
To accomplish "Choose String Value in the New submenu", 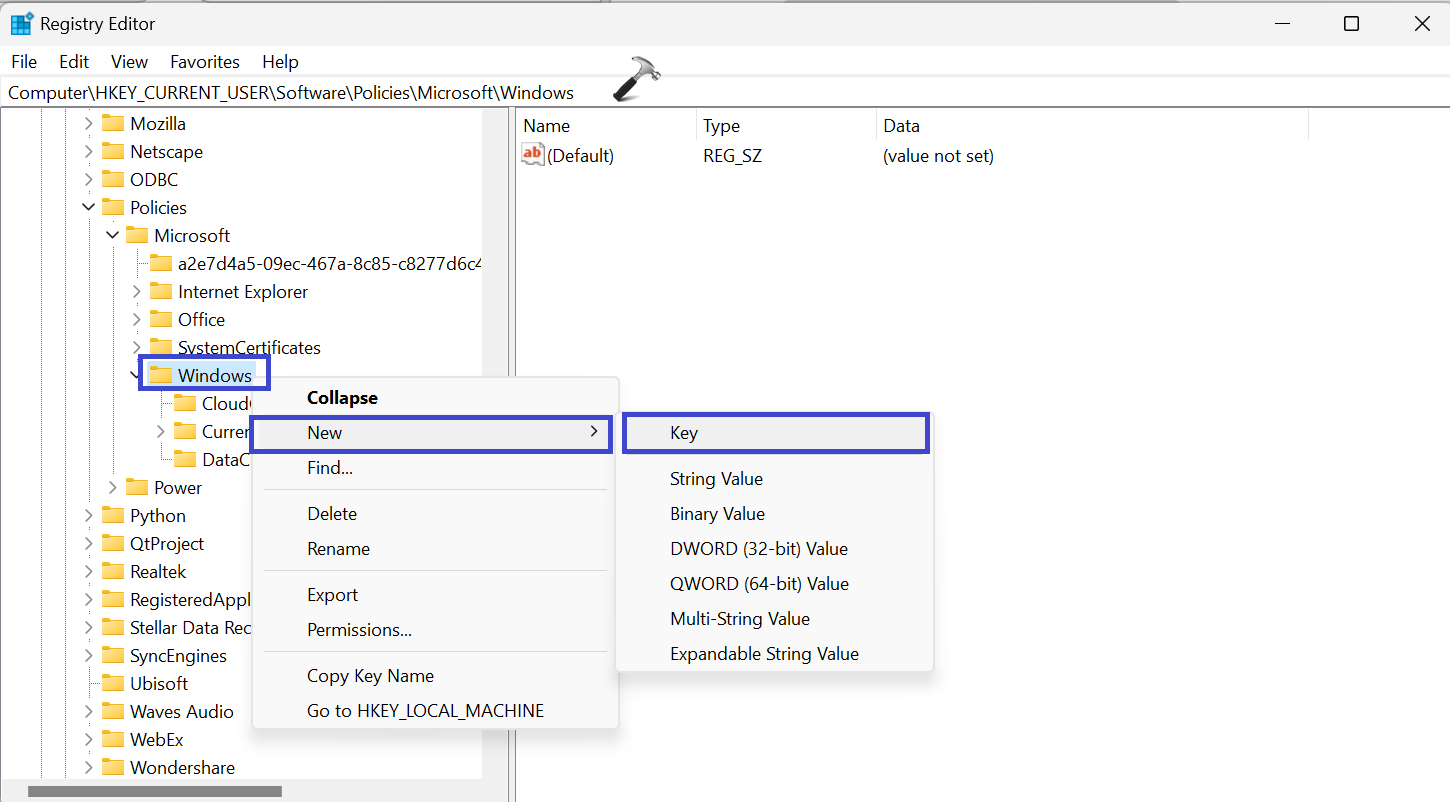I will click(x=775, y=479).
